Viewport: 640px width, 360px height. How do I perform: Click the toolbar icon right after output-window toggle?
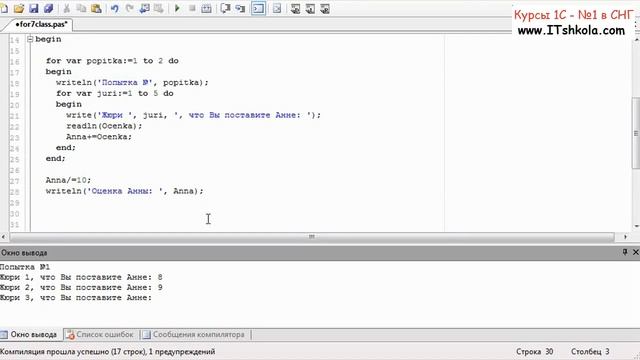[x=277, y=9]
